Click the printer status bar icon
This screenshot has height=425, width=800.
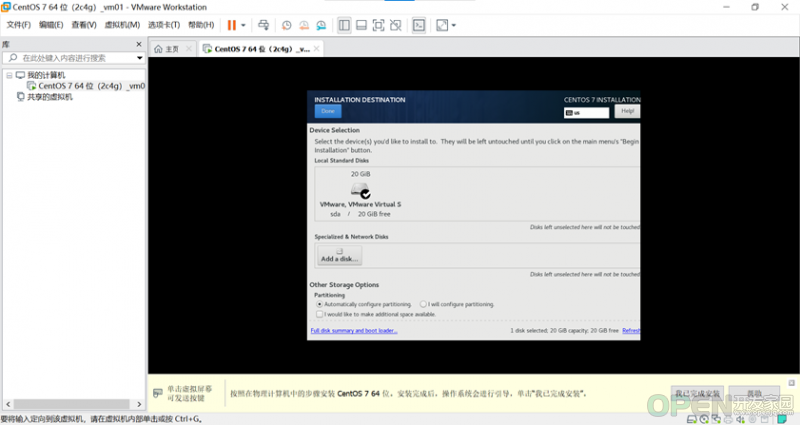point(729,419)
